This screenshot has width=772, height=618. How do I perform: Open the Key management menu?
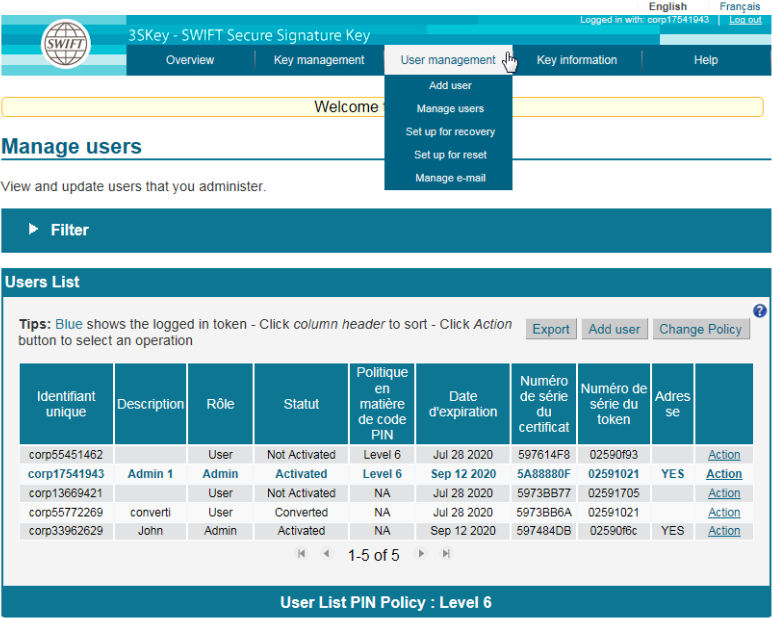319,60
